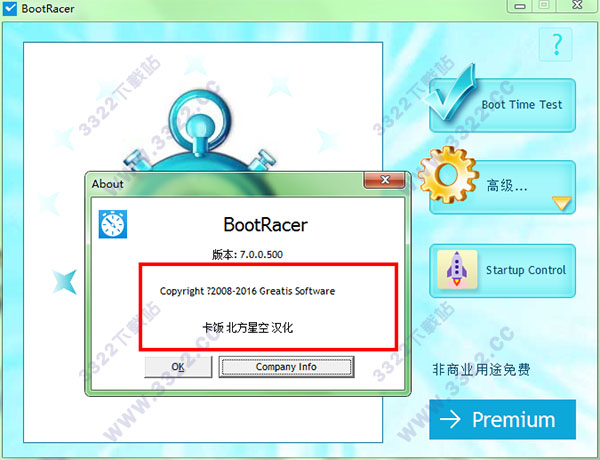Click the BootRacer heading in About dialog
This screenshot has height=460, width=600.
click(265, 225)
